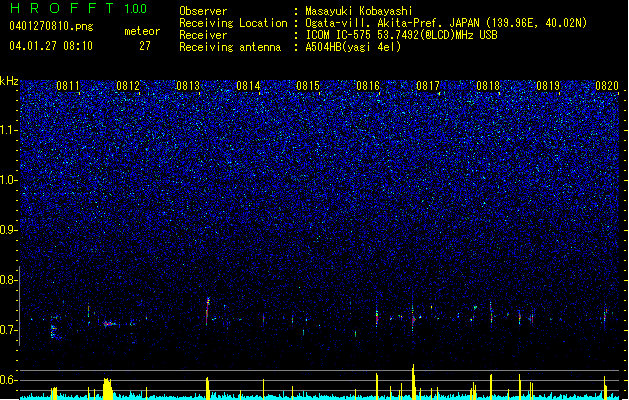Click the 0.7 kHz axis label
Image resolution: width=629 pixels, height=400 pixels.
coord(9,330)
